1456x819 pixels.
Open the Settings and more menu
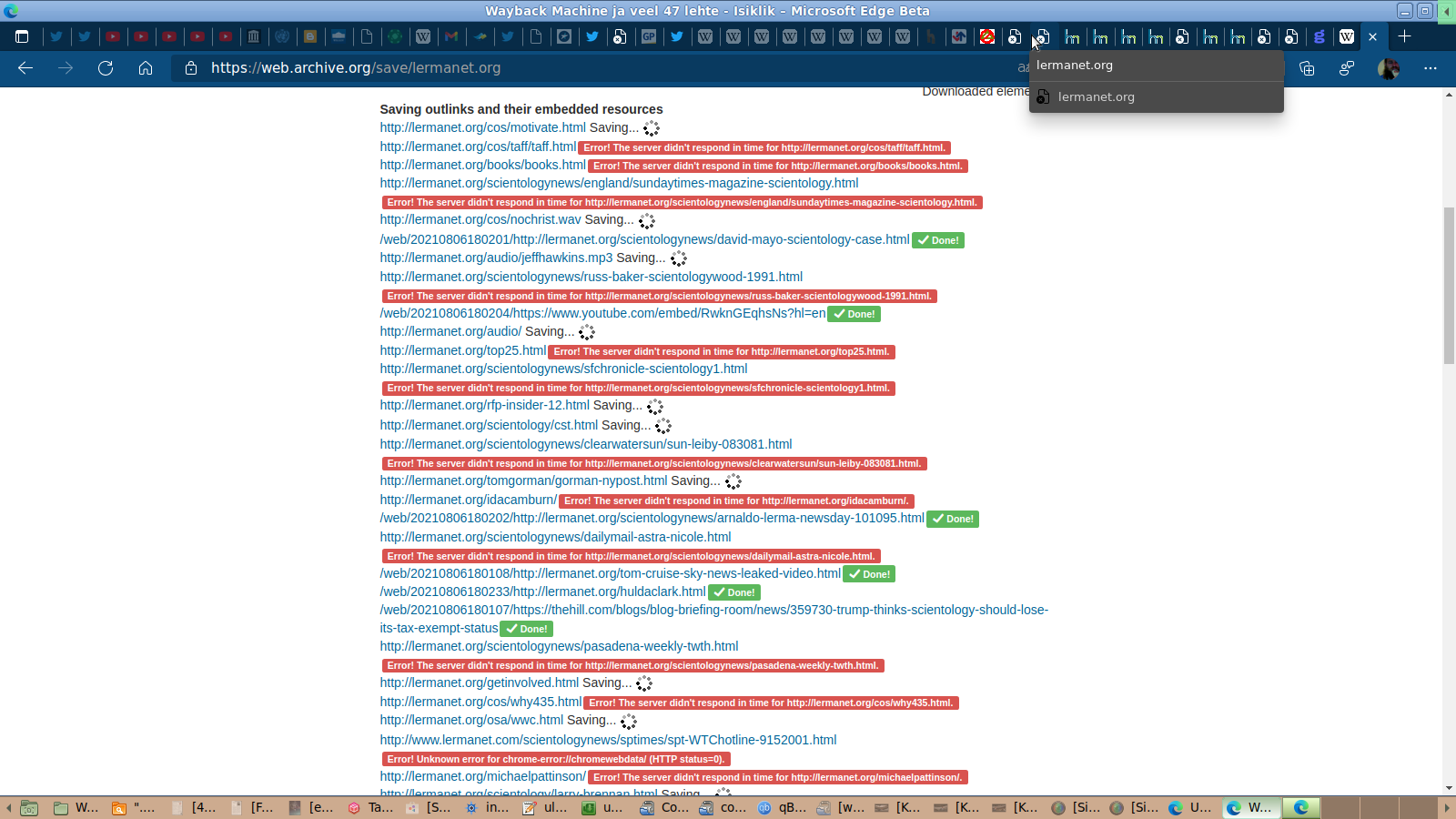tap(1431, 68)
